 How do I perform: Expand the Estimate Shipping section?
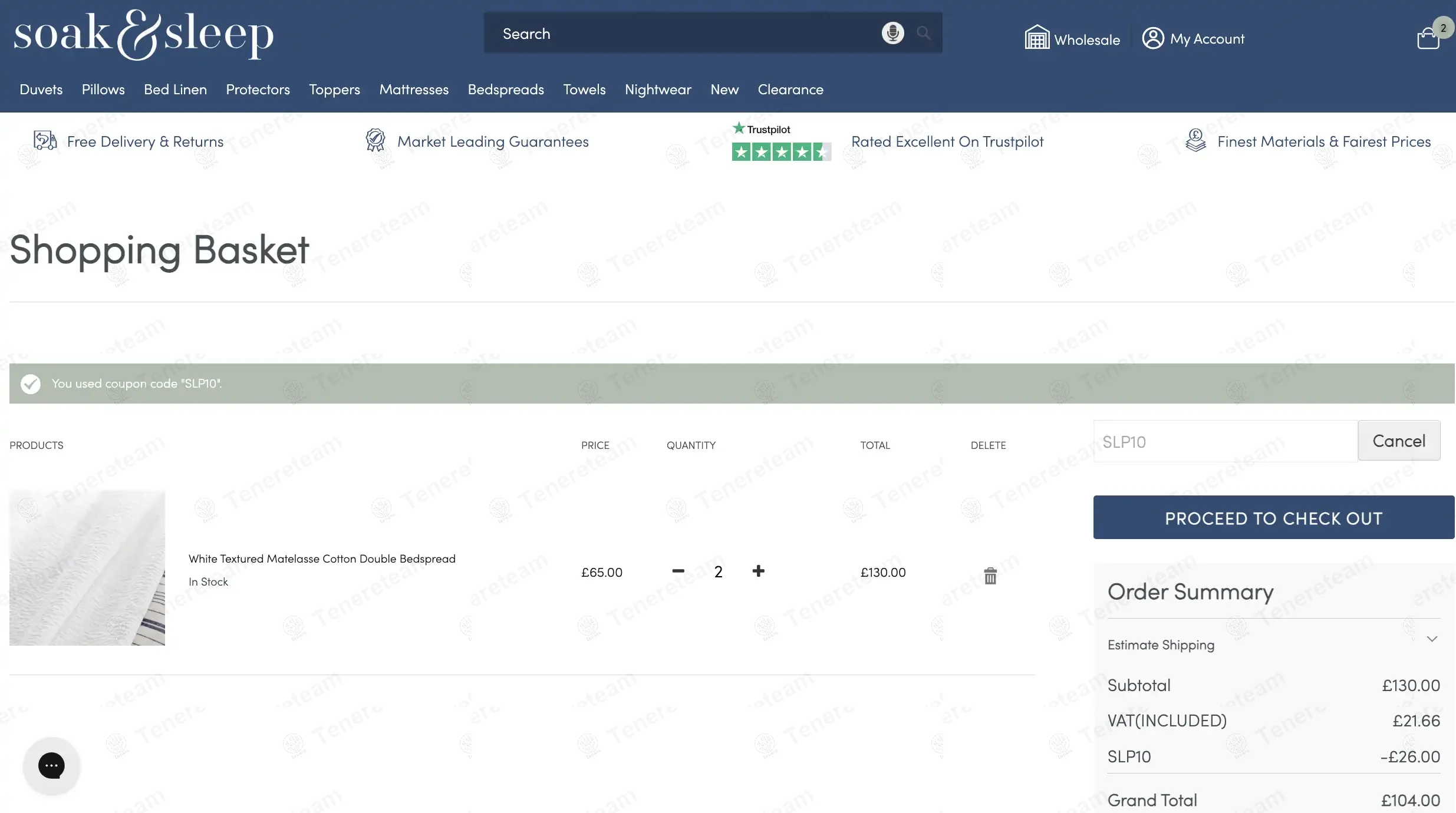pyautogui.click(x=1273, y=645)
